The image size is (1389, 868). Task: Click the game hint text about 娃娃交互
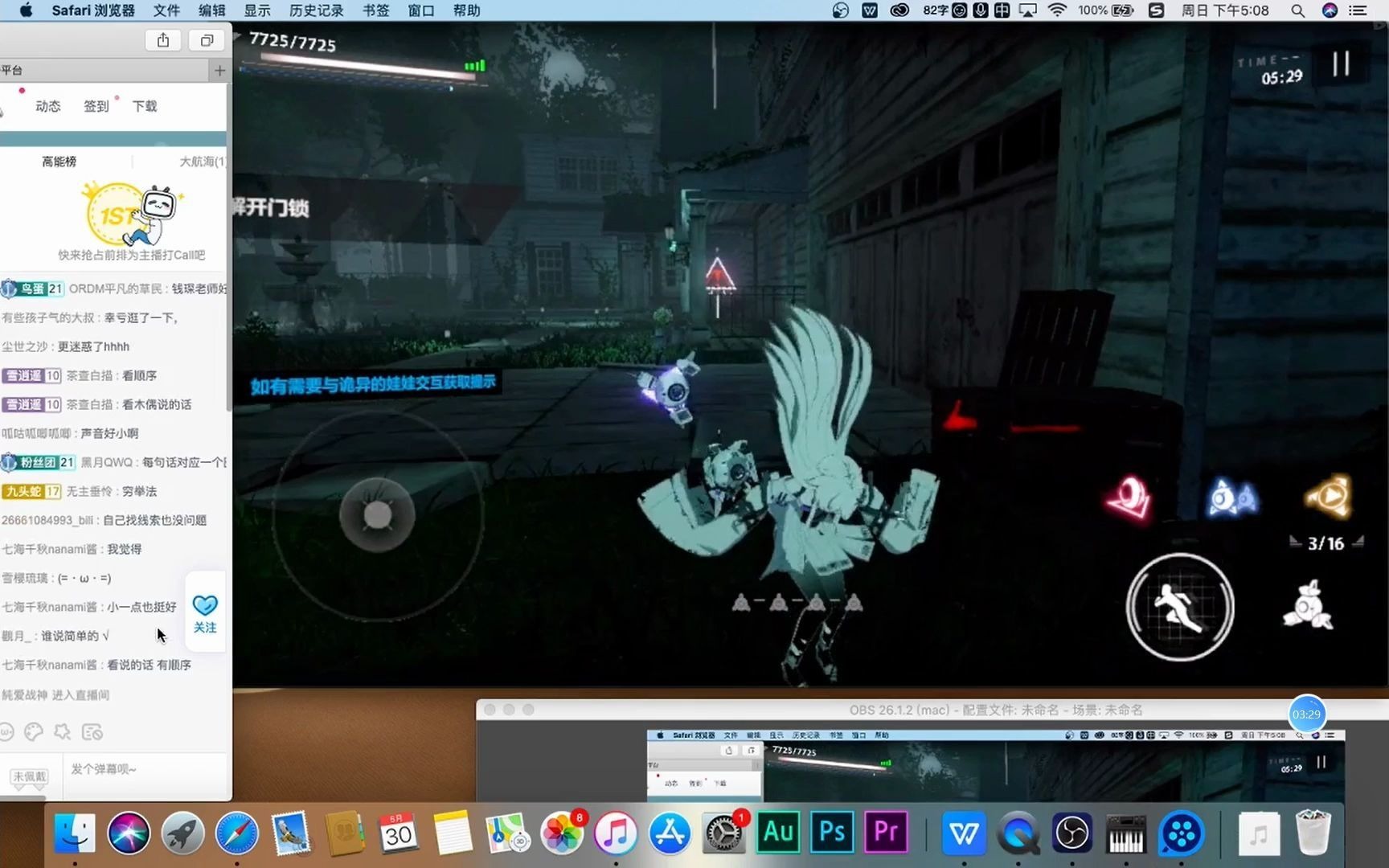[x=373, y=384]
